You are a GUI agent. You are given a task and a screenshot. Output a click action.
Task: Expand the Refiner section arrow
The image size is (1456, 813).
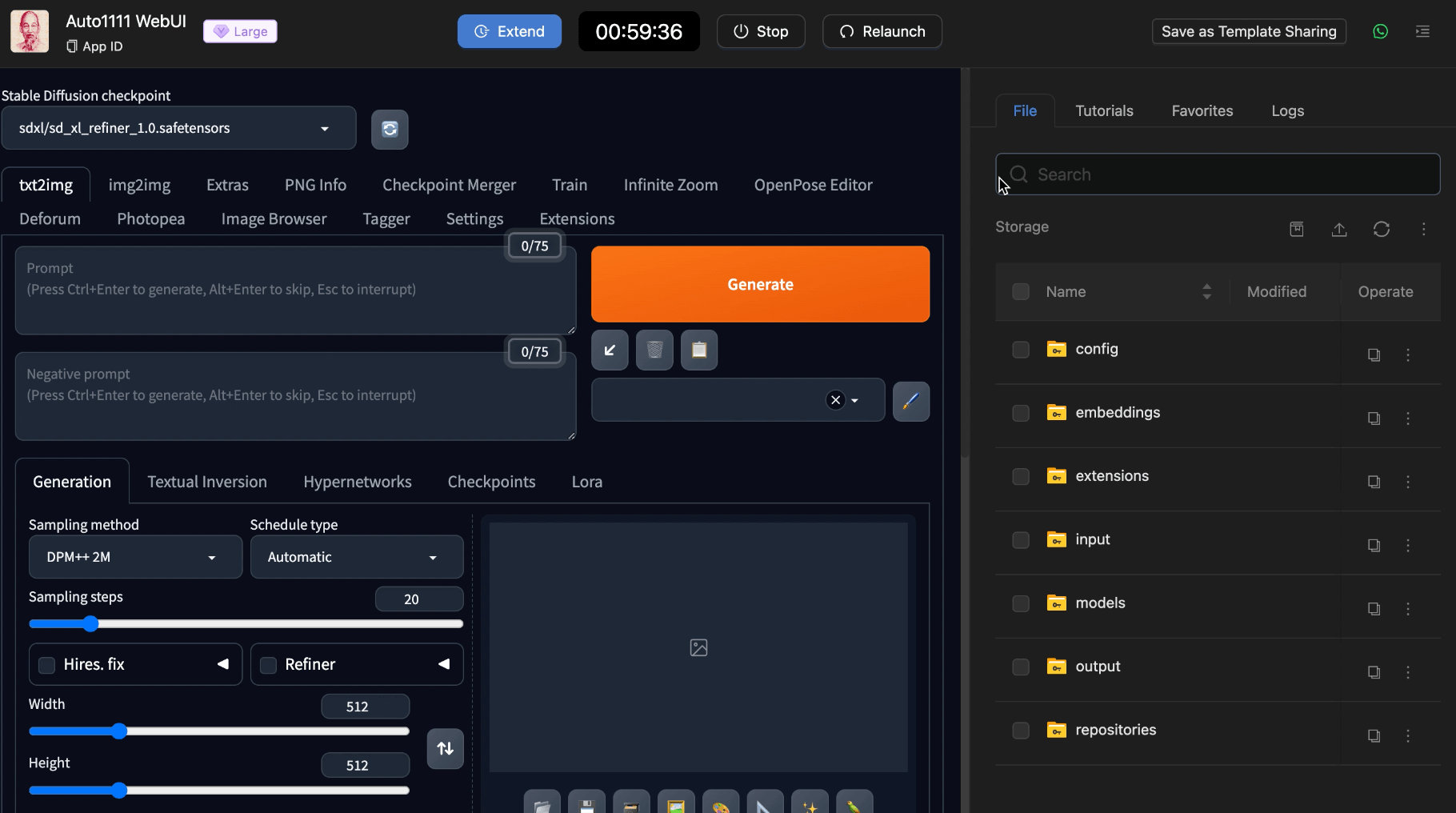point(444,664)
